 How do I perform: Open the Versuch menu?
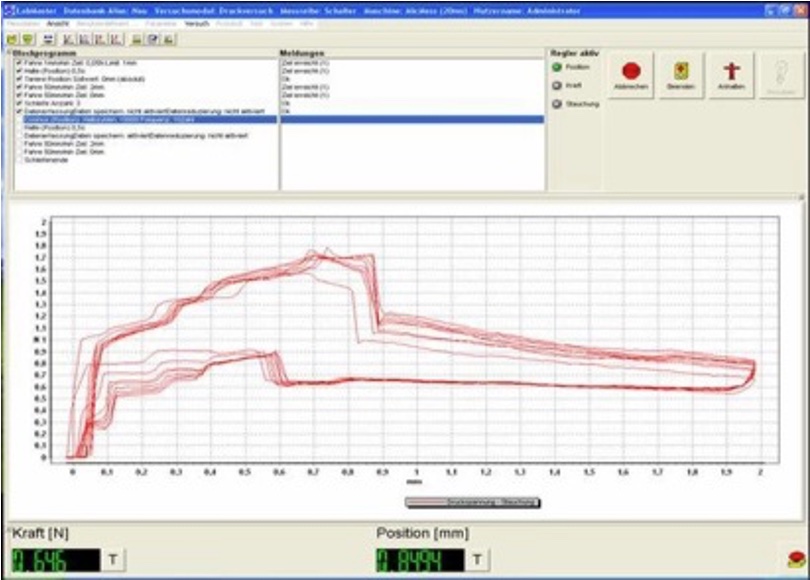click(197, 24)
